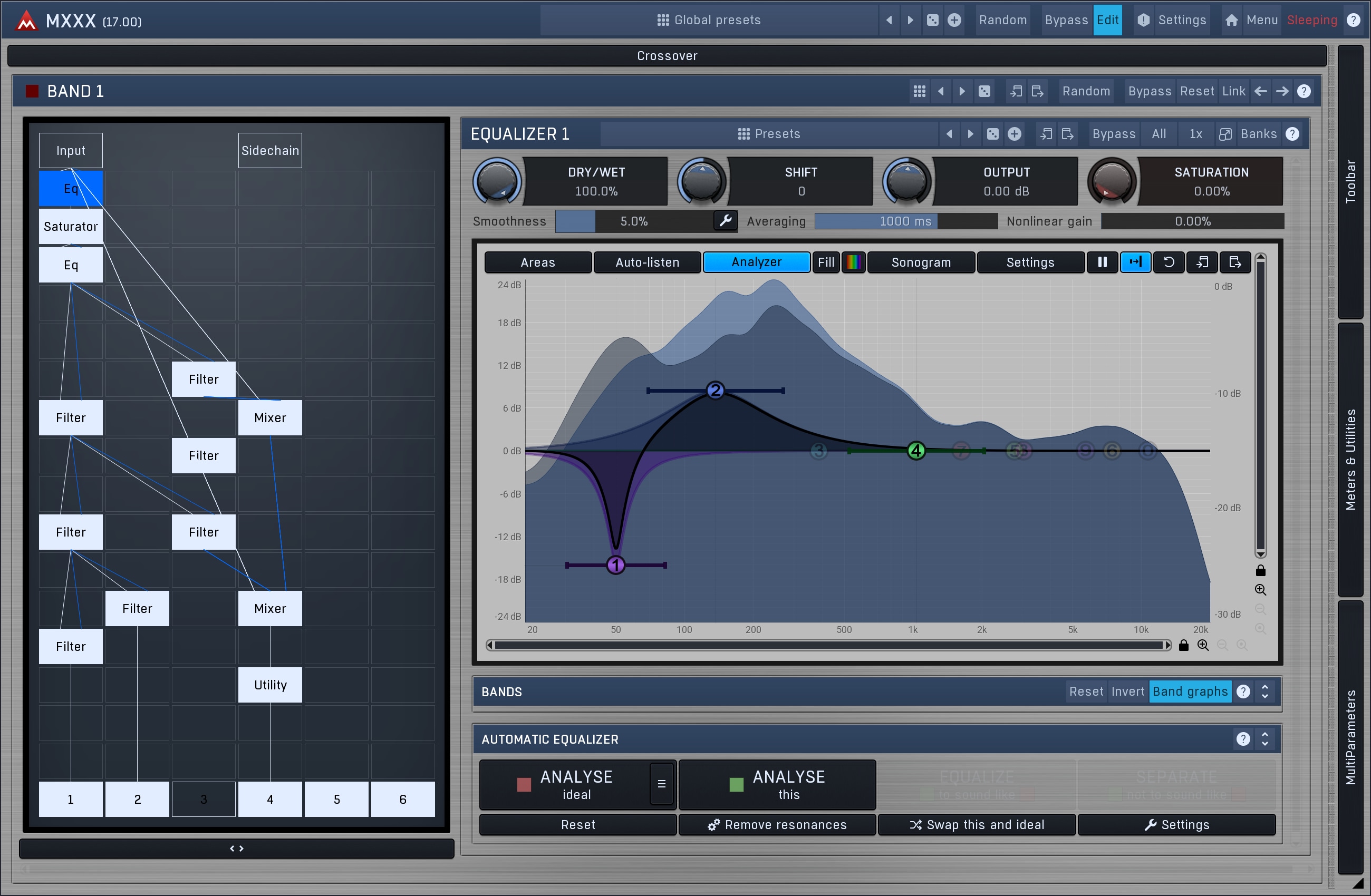Toggle Band graphs display
Screen dimensions: 1371x896
coord(1190,691)
